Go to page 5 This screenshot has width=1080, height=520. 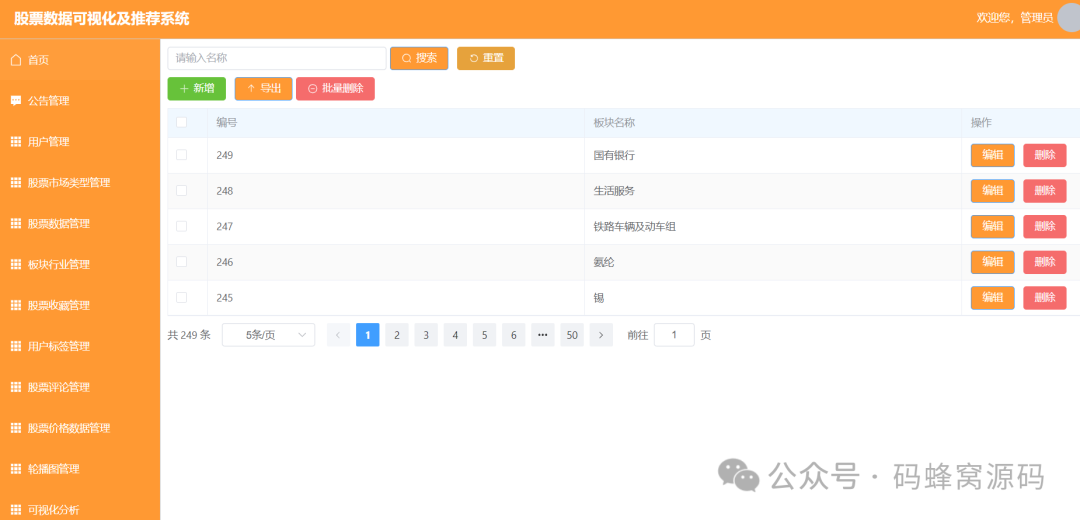(484, 335)
